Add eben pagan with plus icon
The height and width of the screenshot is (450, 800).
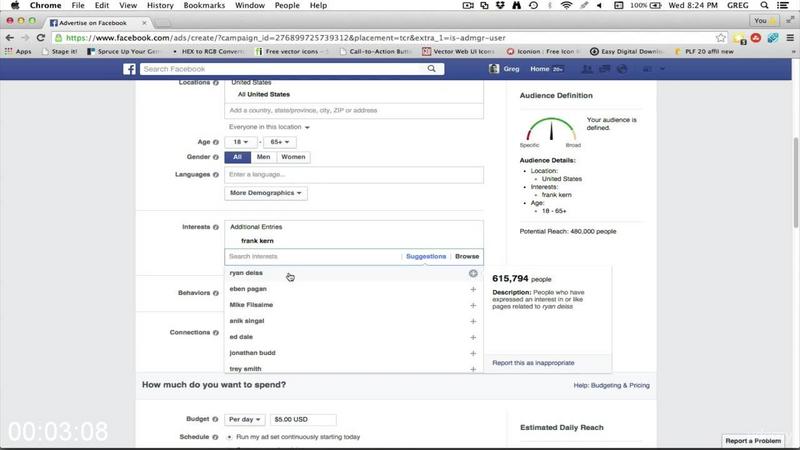(473, 289)
